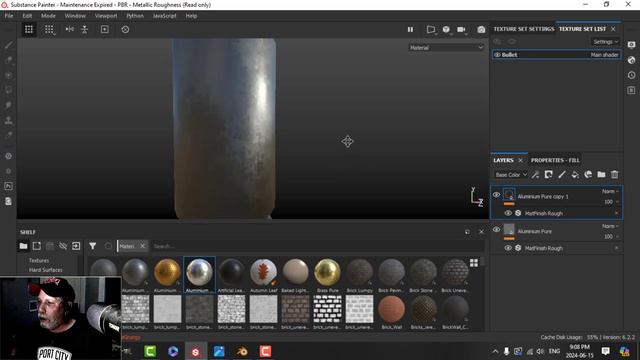Click the video camera icon in viewport toolbar

[x=461, y=29]
